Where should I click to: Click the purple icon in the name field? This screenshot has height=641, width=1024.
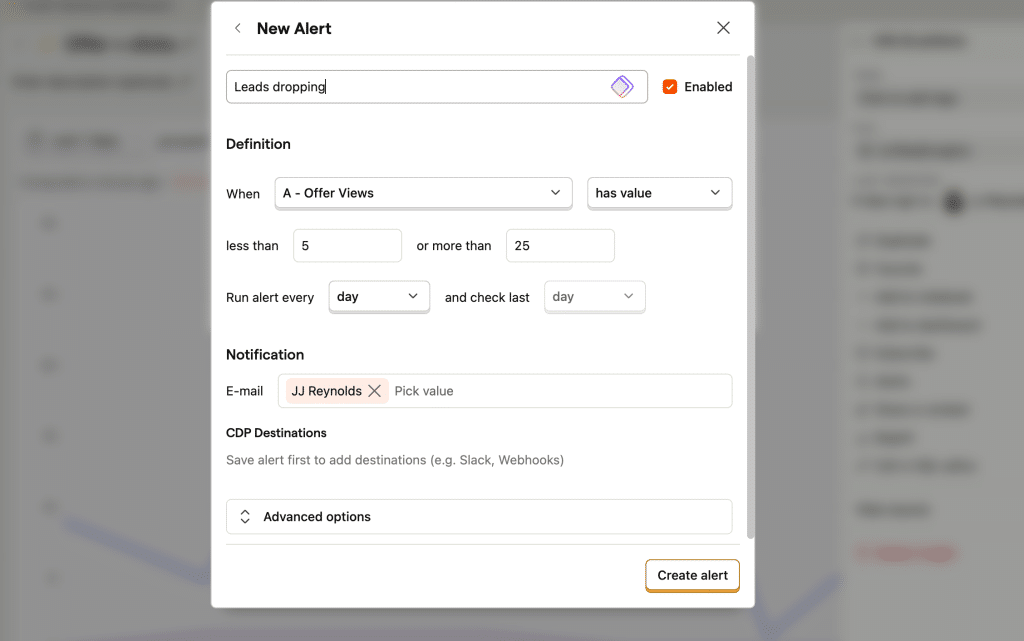(622, 87)
